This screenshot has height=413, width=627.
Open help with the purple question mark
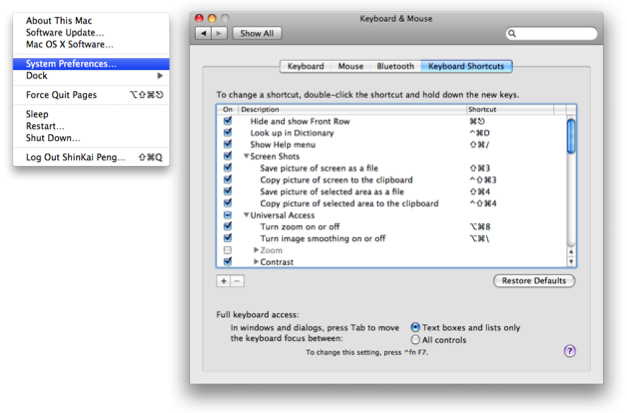[x=569, y=351]
